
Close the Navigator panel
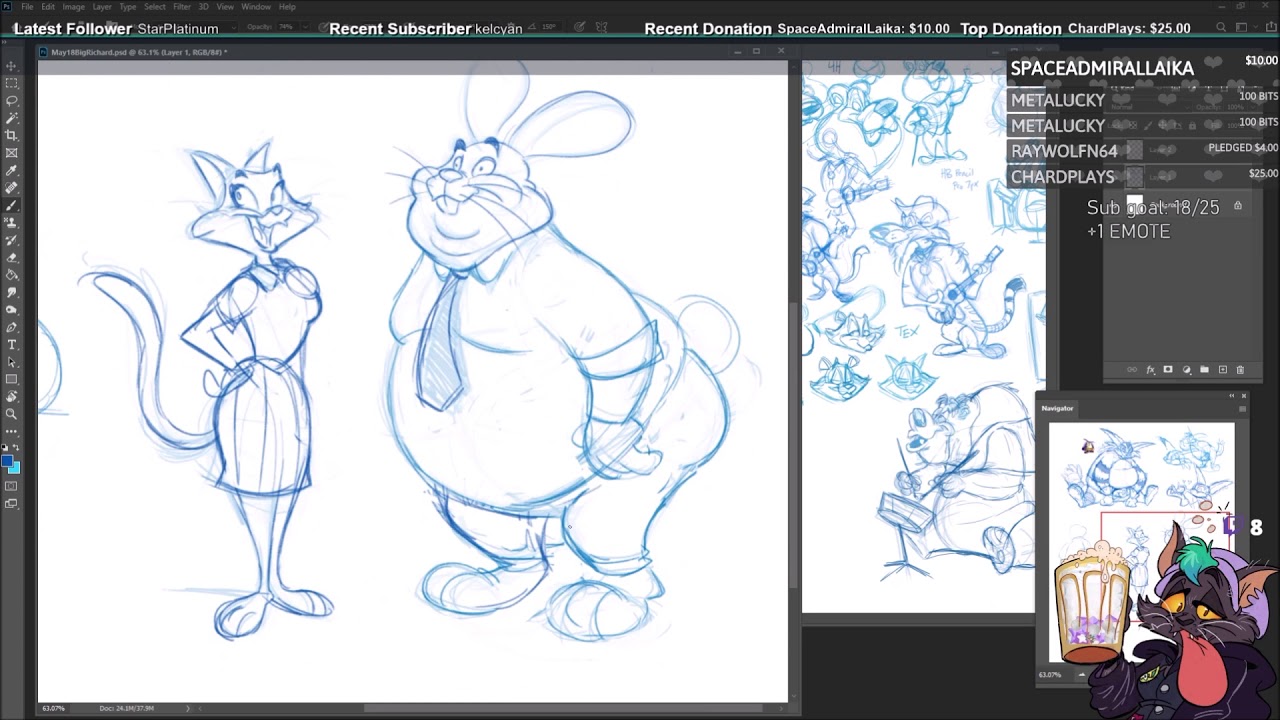point(1244,396)
